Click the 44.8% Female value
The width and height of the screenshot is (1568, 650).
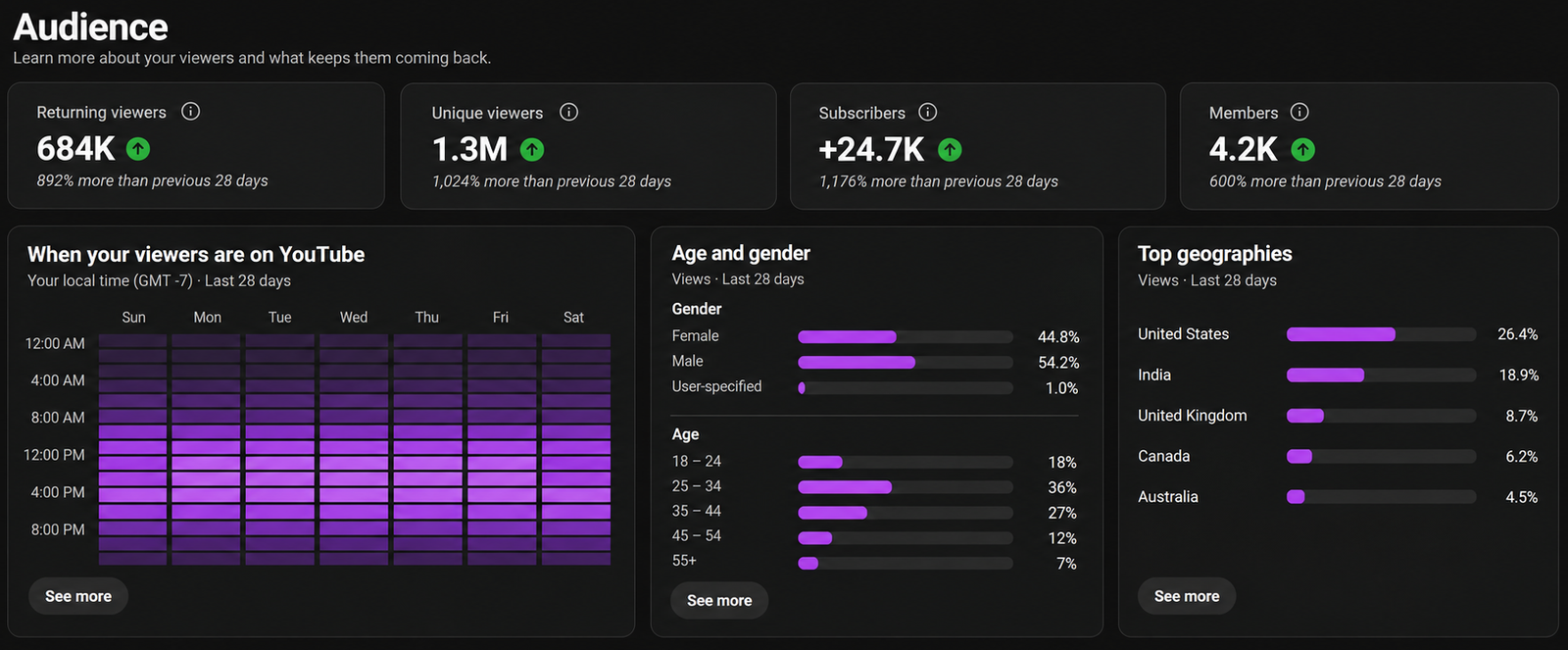pos(1058,337)
